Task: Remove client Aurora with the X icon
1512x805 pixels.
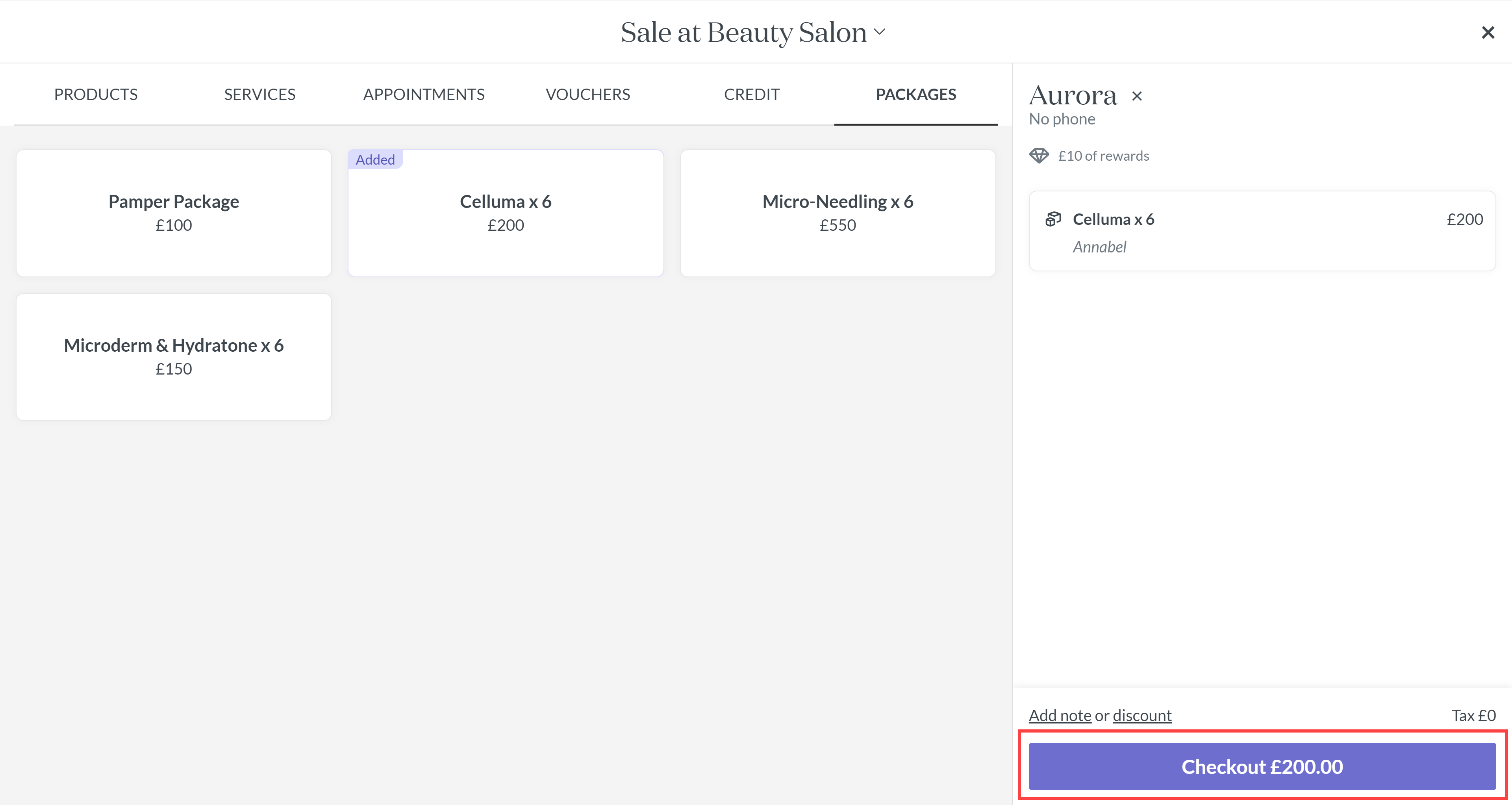Action: point(1137,96)
